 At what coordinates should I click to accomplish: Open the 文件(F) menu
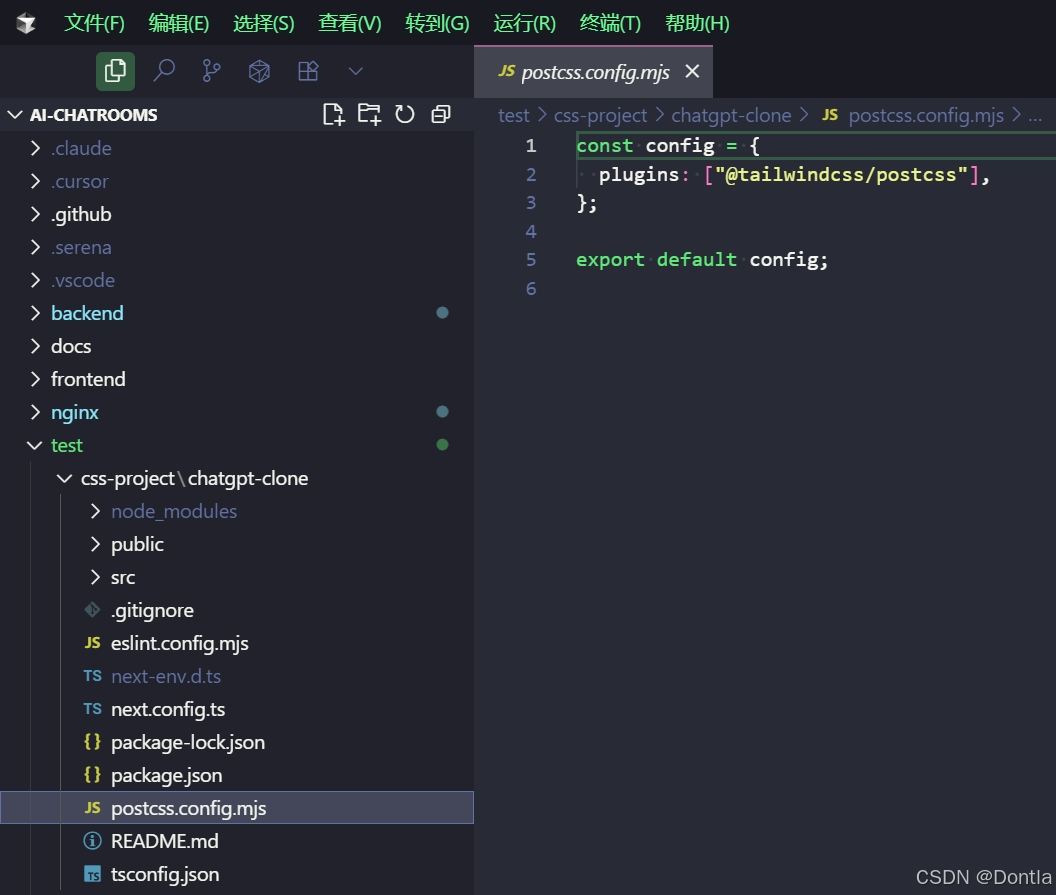pyautogui.click(x=94, y=24)
